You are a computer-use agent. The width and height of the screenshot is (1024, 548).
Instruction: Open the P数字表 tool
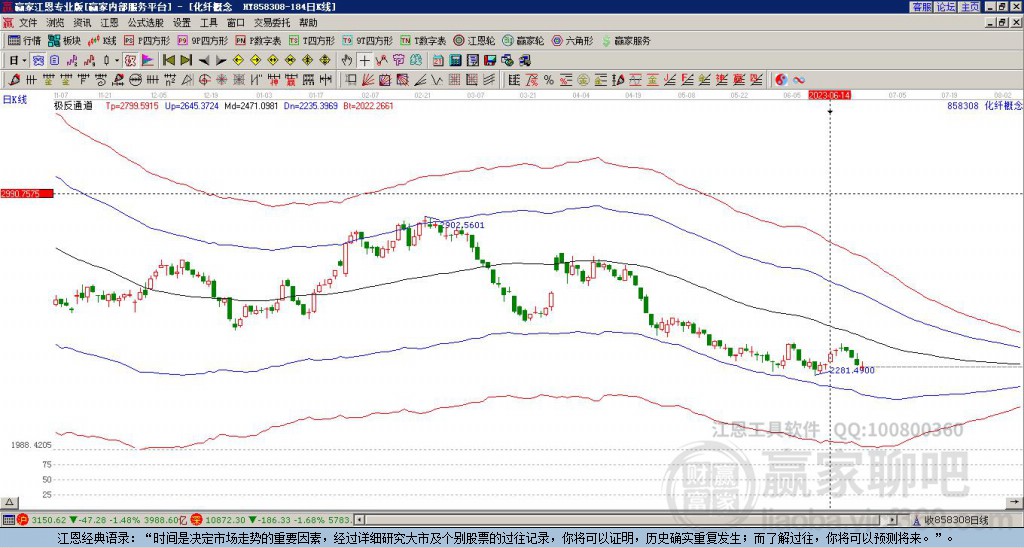point(259,40)
